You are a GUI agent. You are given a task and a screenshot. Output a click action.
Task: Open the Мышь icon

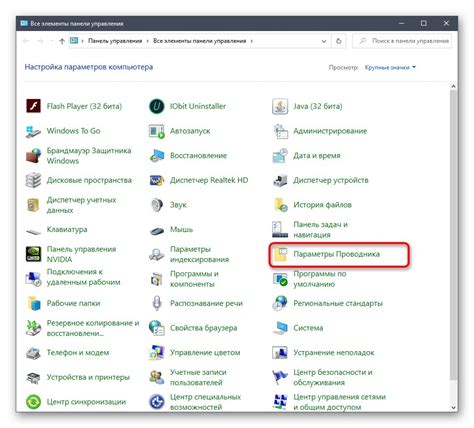[157, 230]
